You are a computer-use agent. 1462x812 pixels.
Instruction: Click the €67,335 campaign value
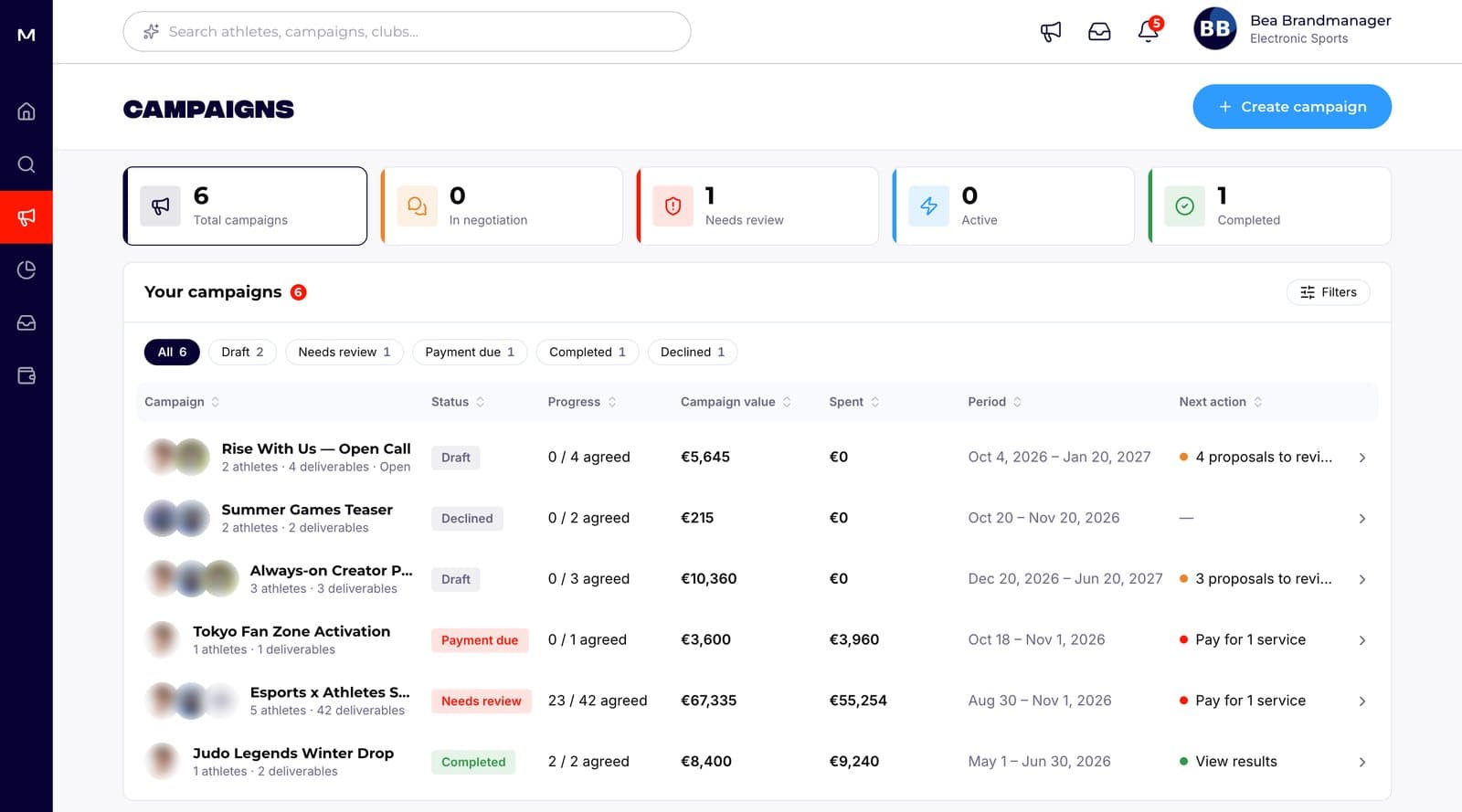[x=709, y=701]
